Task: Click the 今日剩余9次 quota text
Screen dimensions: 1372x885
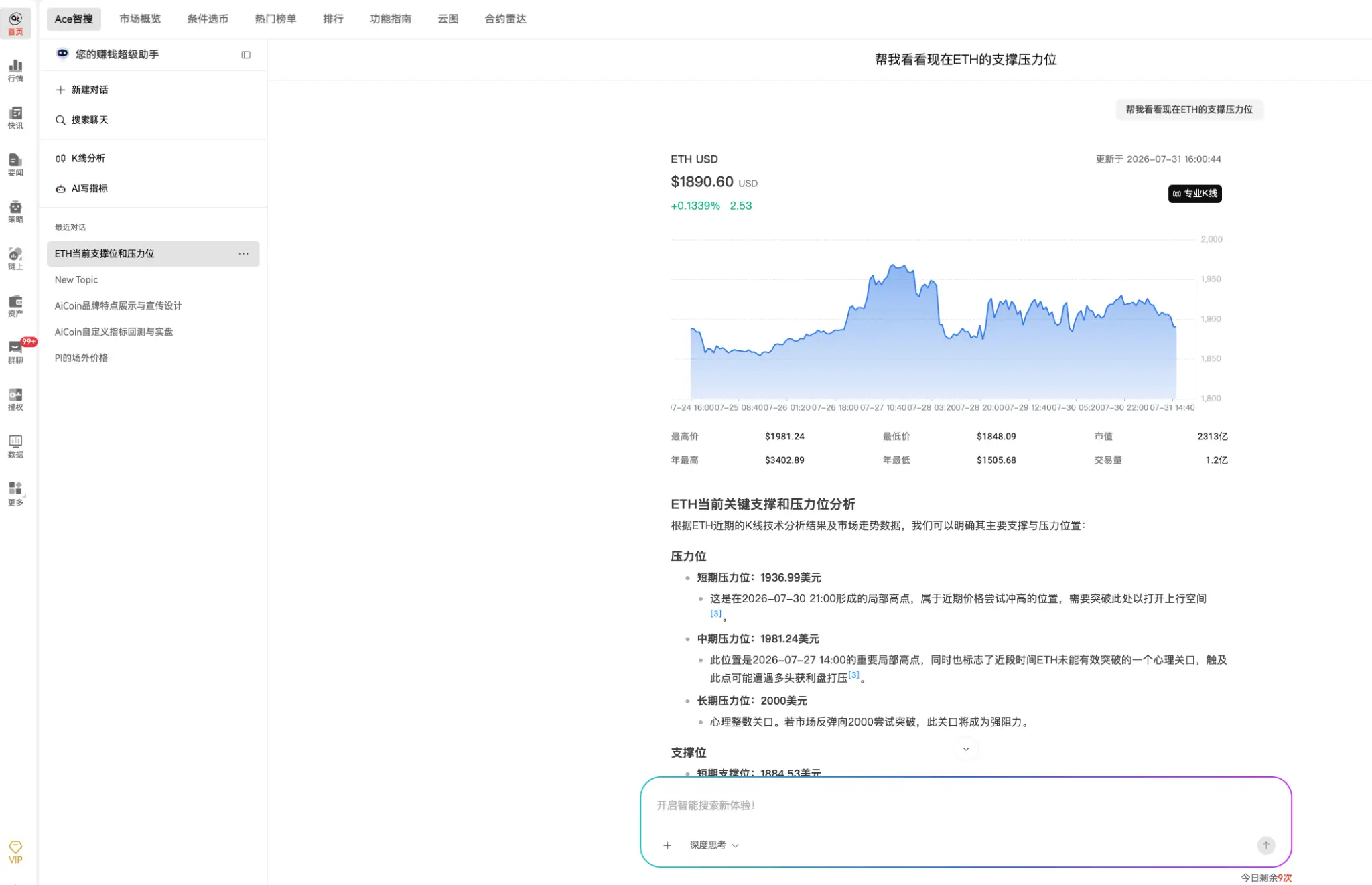Action: [x=1266, y=878]
